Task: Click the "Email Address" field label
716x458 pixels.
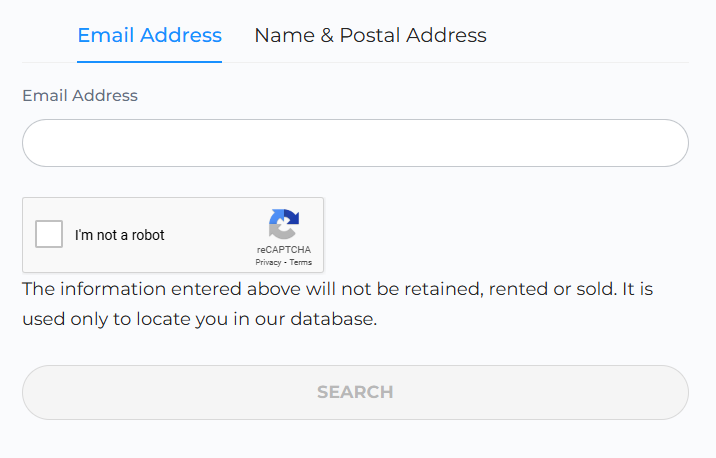Action: point(80,96)
